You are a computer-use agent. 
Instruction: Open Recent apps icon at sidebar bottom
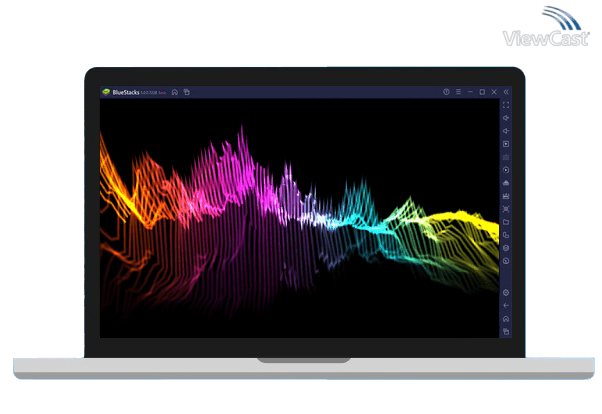tap(506, 331)
